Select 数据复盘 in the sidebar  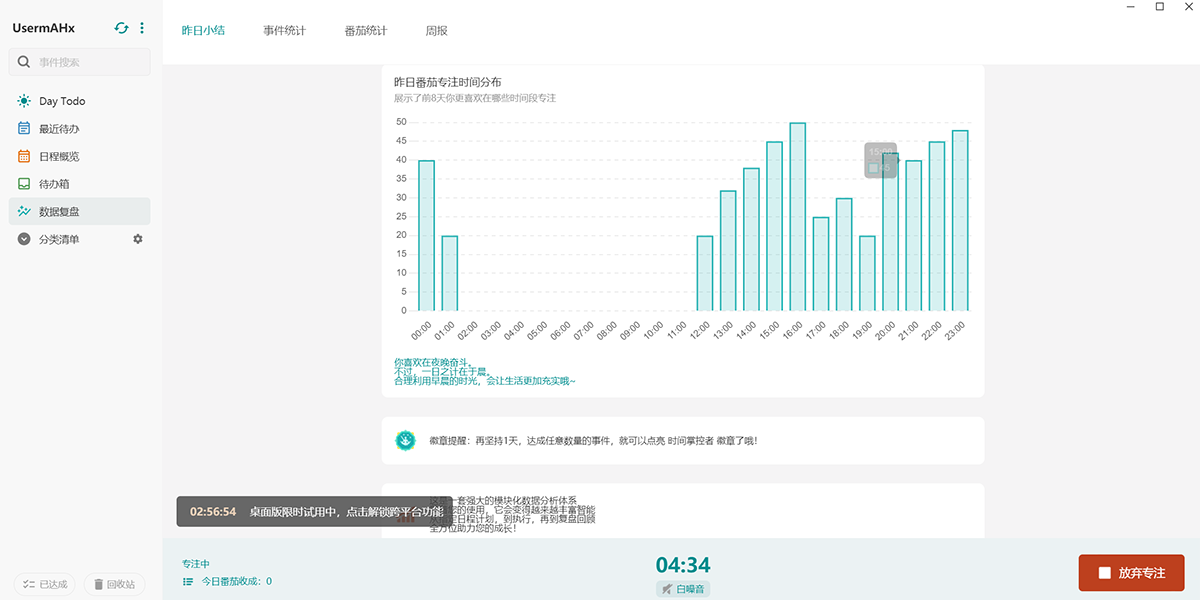click(59, 212)
